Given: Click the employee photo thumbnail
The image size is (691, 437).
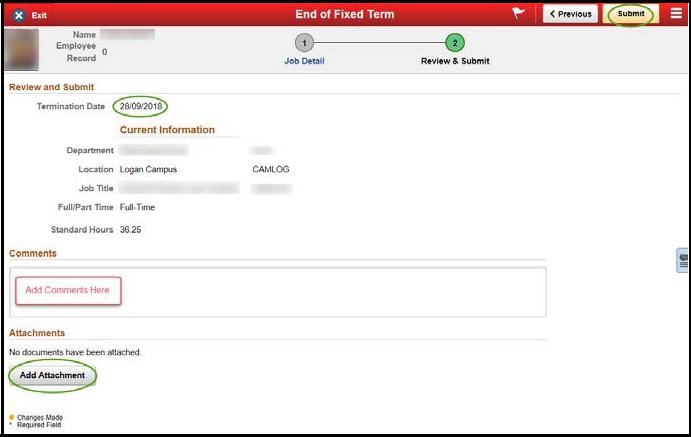Looking at the screenshot, I should pyautogui.click(x=22, y=47).
